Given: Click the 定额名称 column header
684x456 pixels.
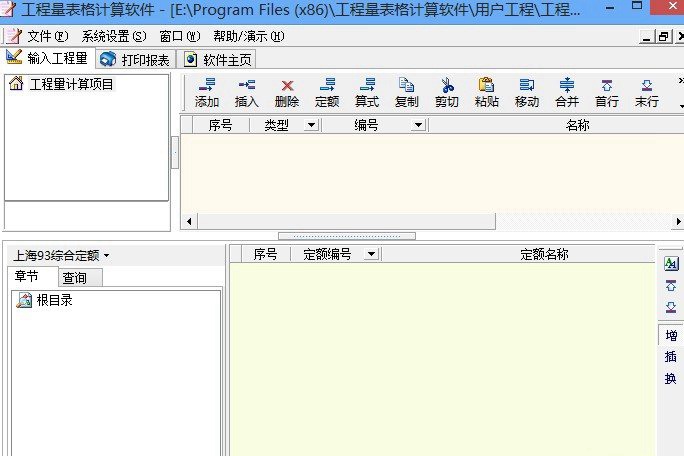Looking at the screenshot, I should [x=544, y=254].
